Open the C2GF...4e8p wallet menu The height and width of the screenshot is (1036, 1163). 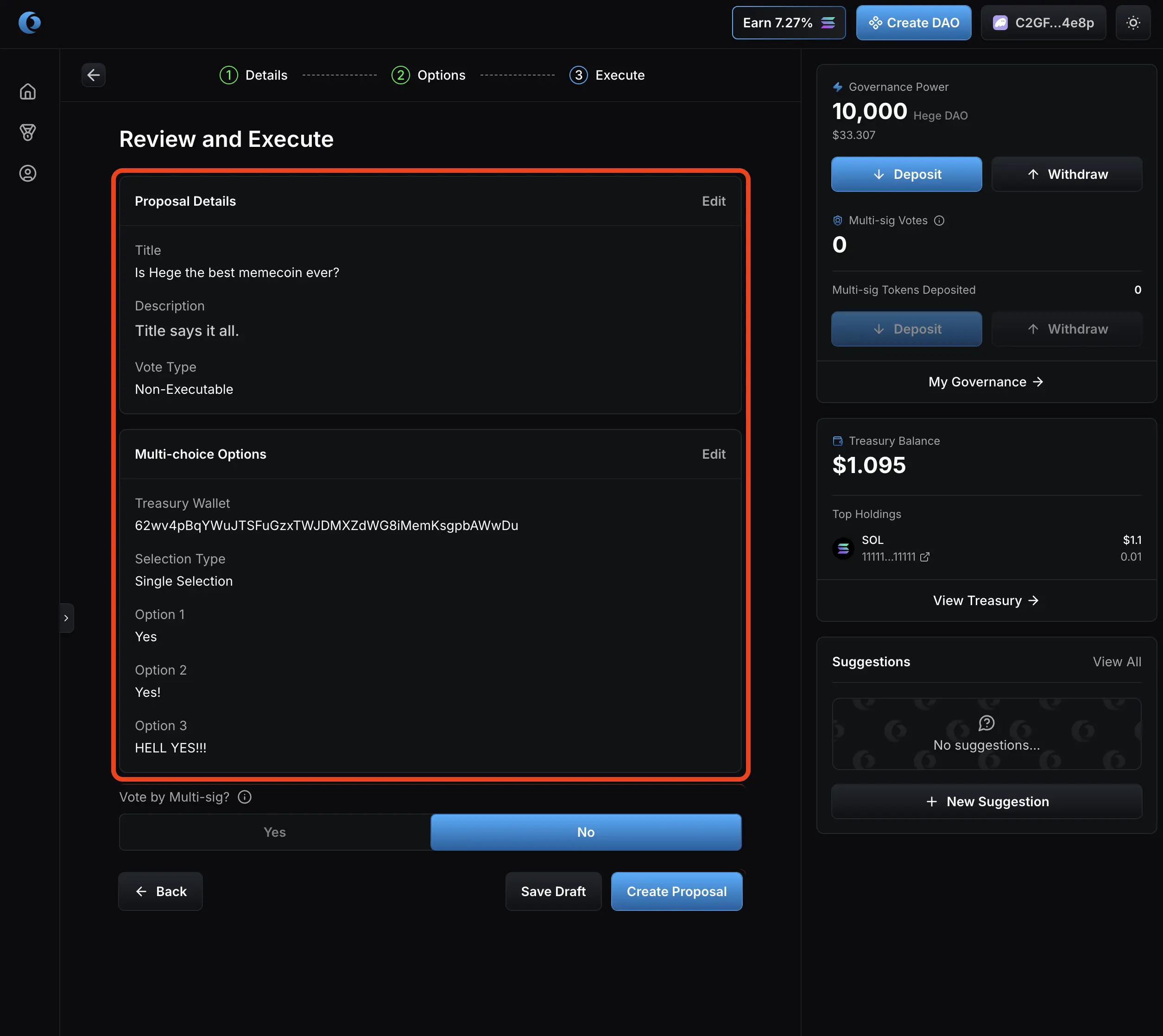click(1043, 23)
